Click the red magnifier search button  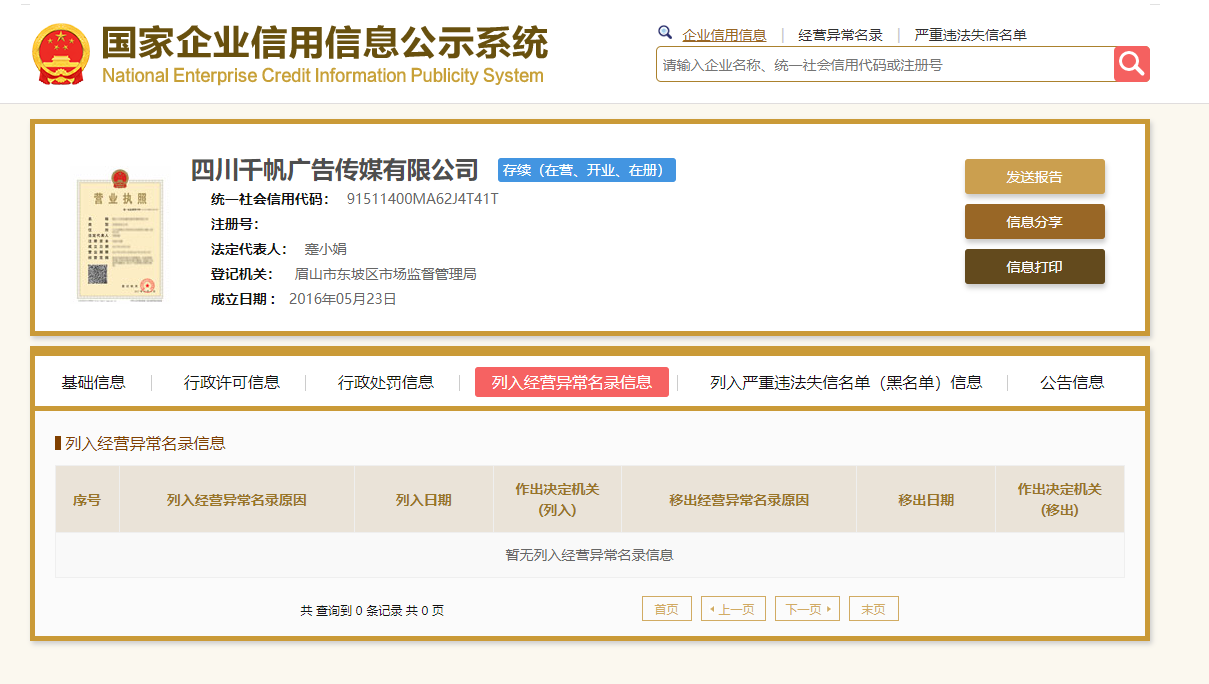pos(1131,64)
